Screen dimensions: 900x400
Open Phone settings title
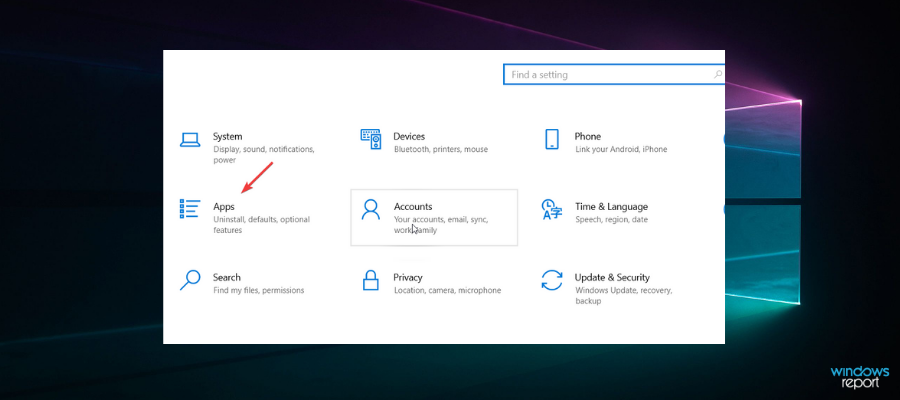588,137
